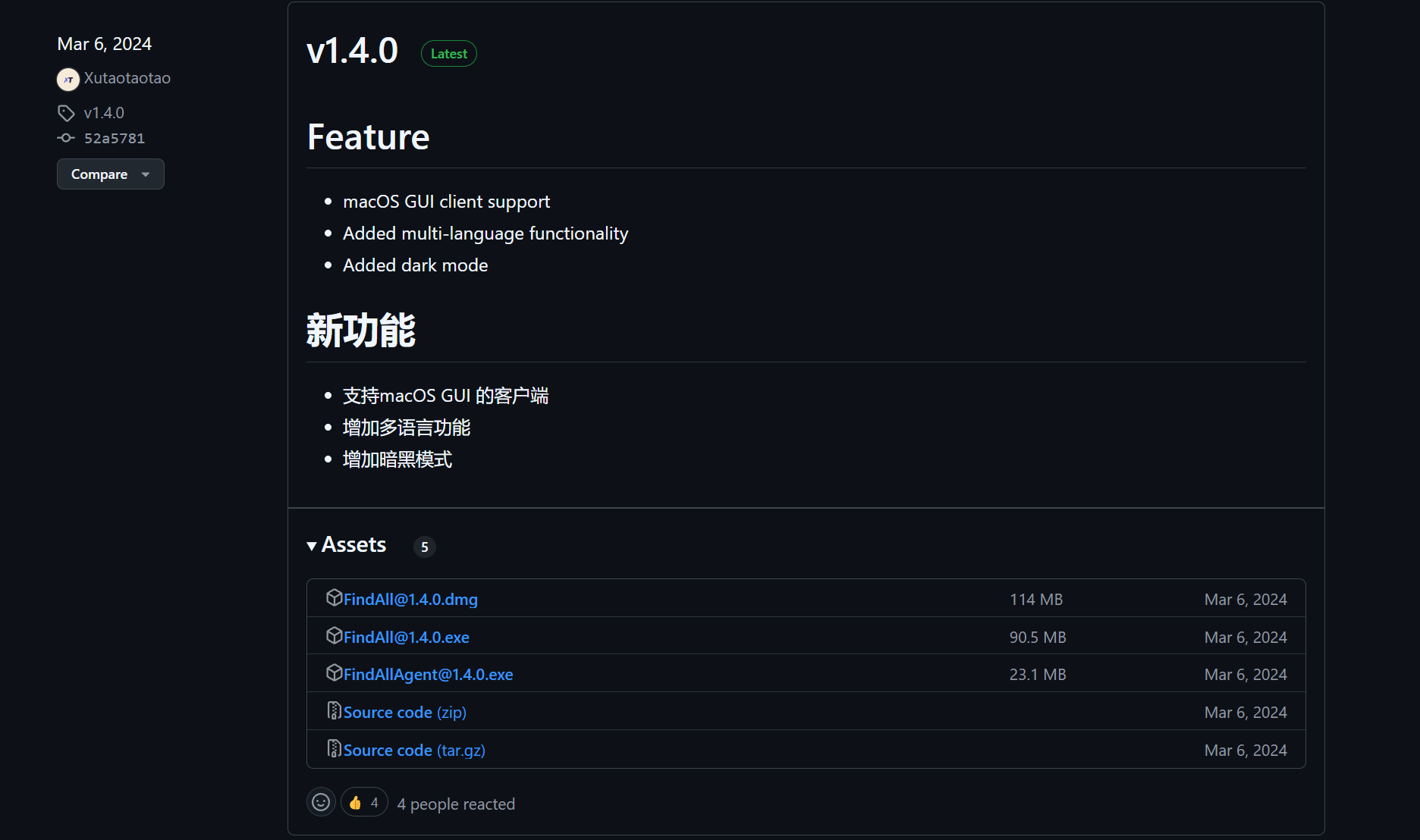Screen dimensions: 1420x840
Task: Click the zip file icon for Source code (zip)
Action: tap(334, 711)
